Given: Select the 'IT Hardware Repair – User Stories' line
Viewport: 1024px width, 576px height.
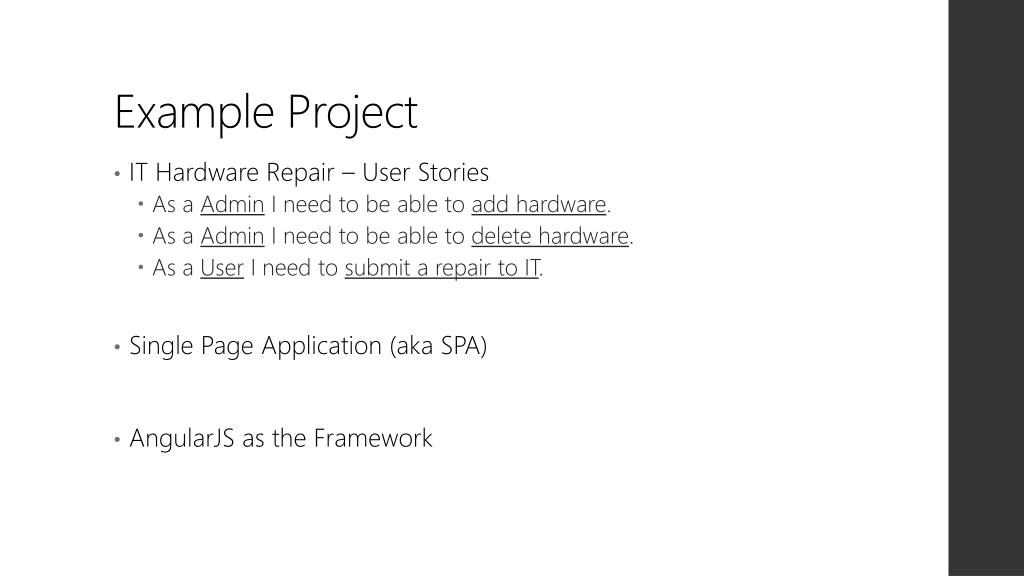Looking at the screenshot, I should (309, 172).
